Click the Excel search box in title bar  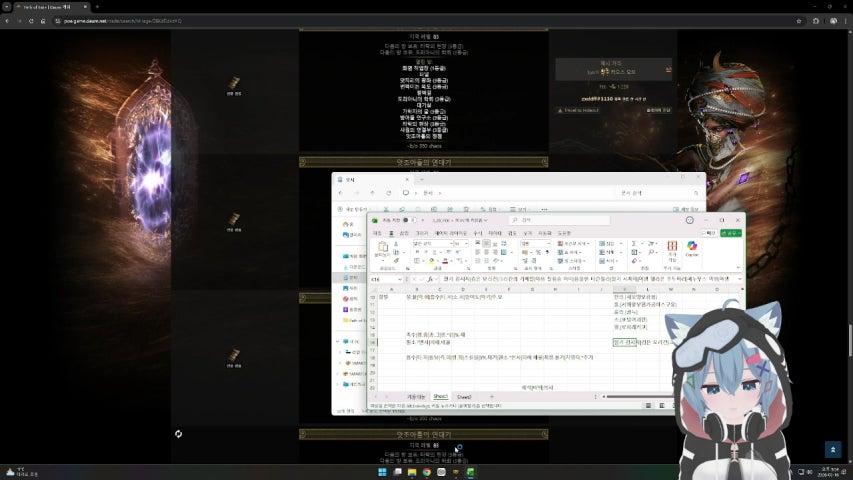[560, 220]
